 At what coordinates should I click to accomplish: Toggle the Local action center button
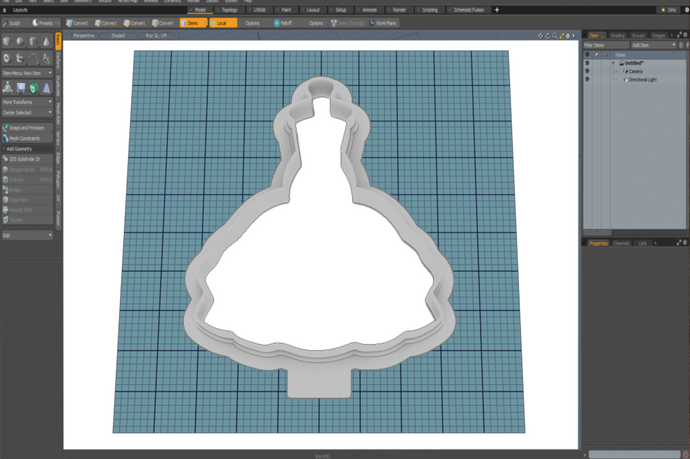pos(223,23)
